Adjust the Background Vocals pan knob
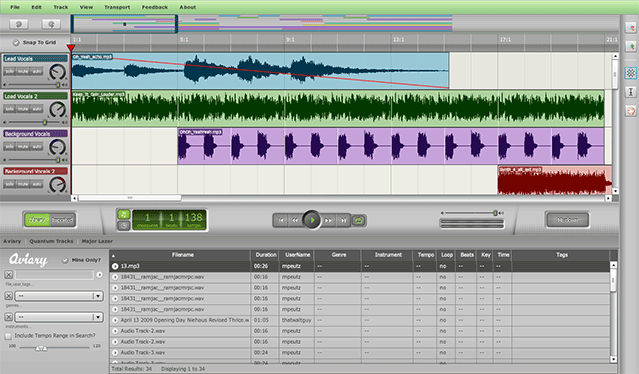 pos(57,147)
